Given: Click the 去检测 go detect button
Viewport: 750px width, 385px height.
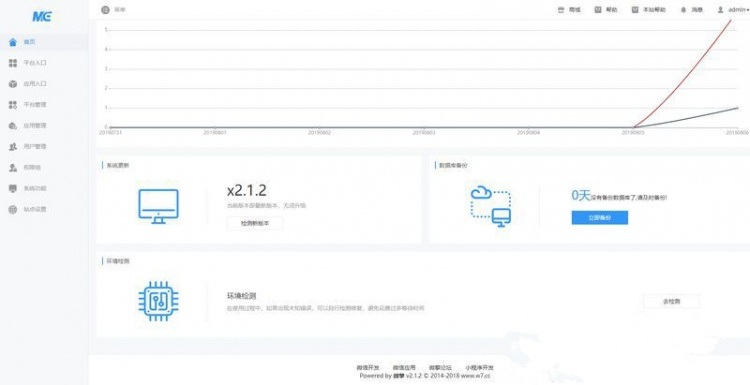Looking at the screenshot, I should [672, 301].
